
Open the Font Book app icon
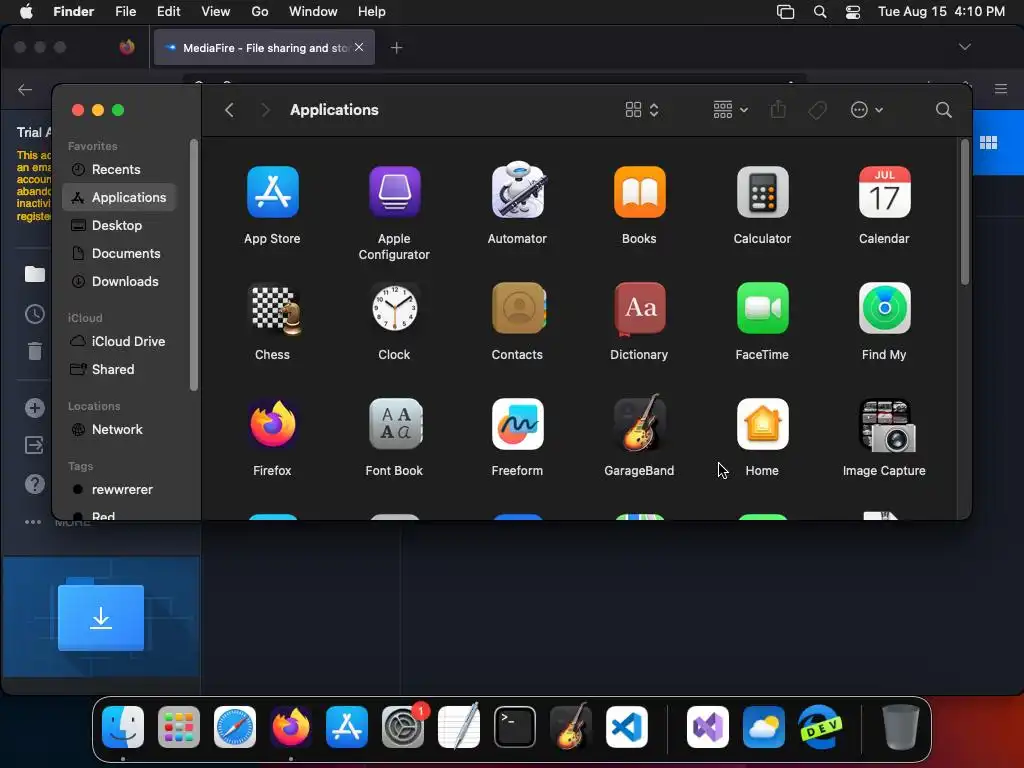[x=394, y=424]
